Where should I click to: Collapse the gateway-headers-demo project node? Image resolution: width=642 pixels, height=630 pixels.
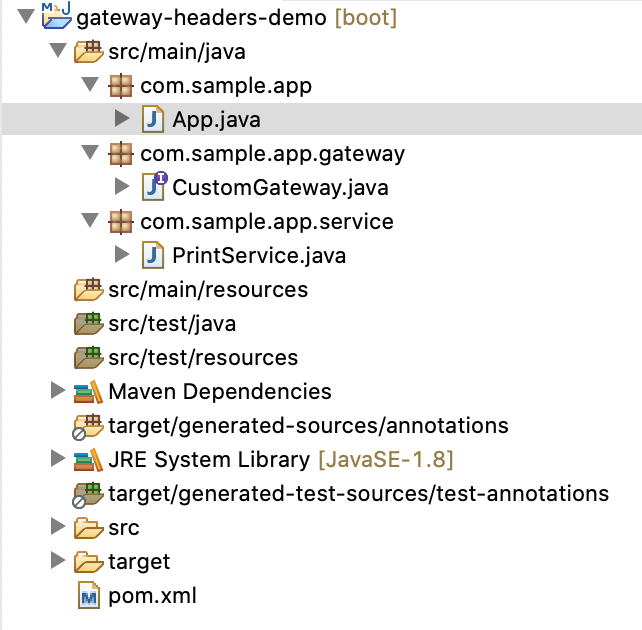26,17
